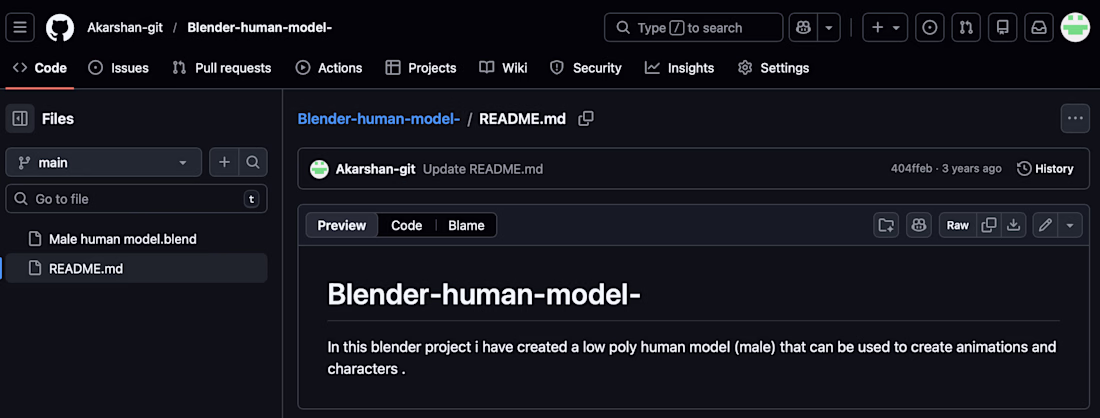Image resolution: width=1100 pixels, height=418 pixels.
Task: Switch to the Code tab
Action: (x=40, y=68)
